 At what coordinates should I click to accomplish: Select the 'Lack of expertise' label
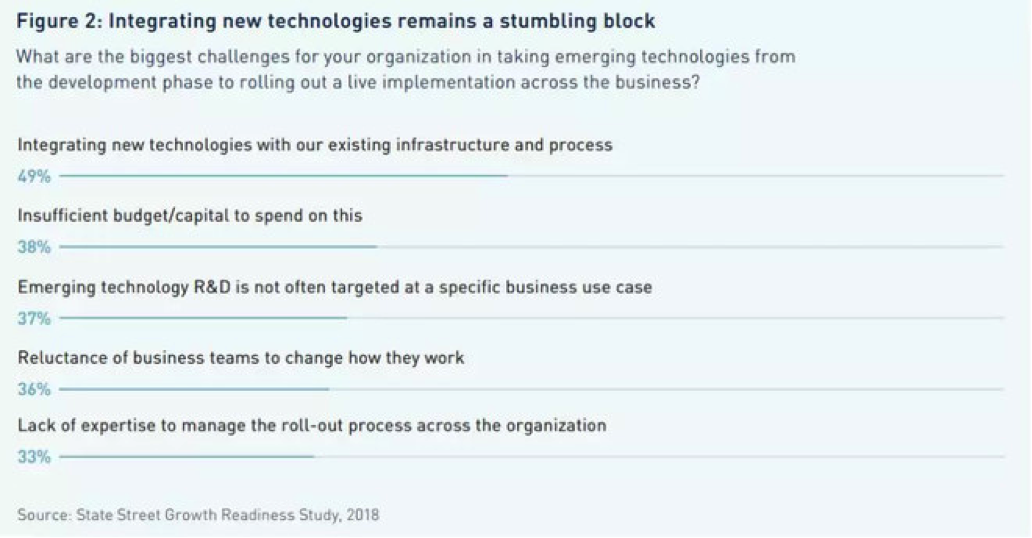[312, 425]
